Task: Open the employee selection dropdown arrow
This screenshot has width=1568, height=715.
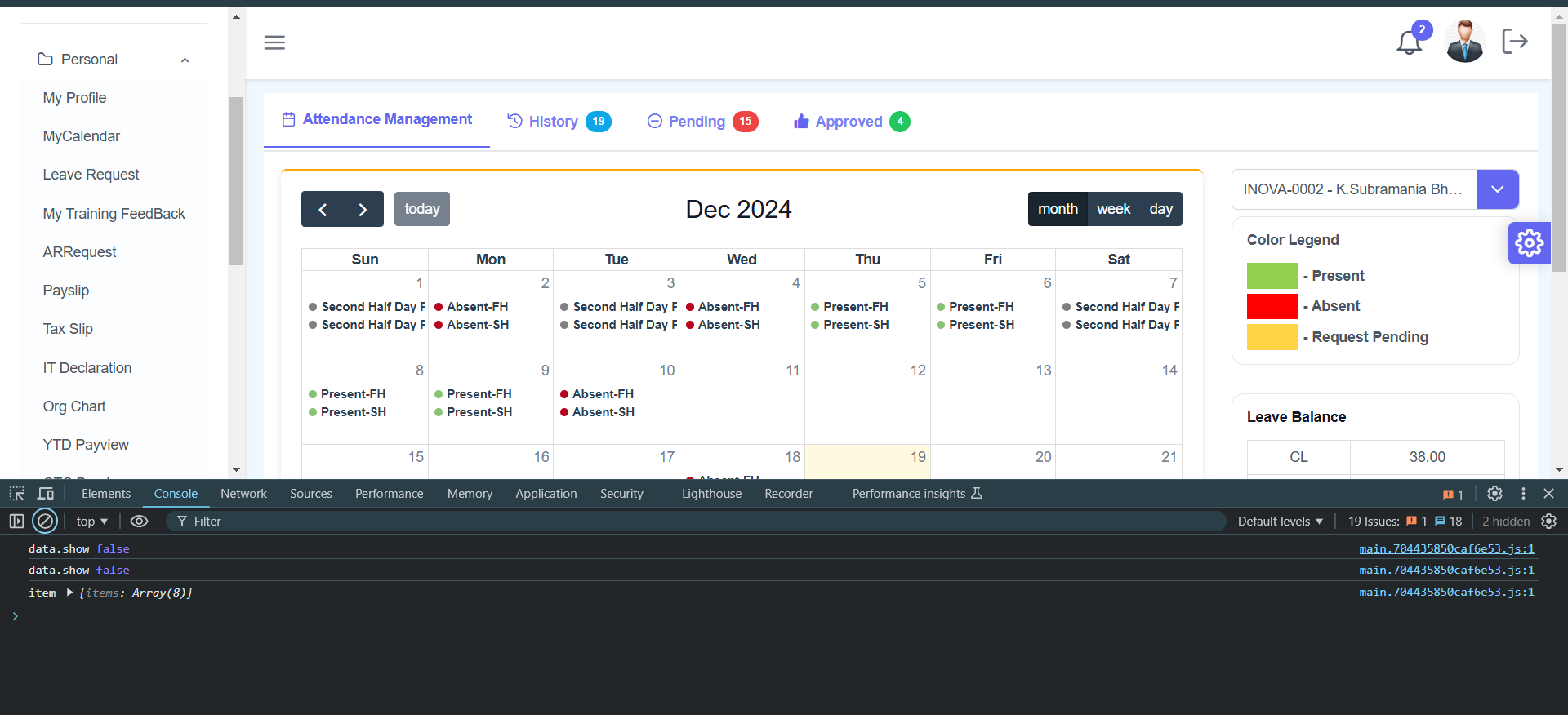Action: (1497, 189)
